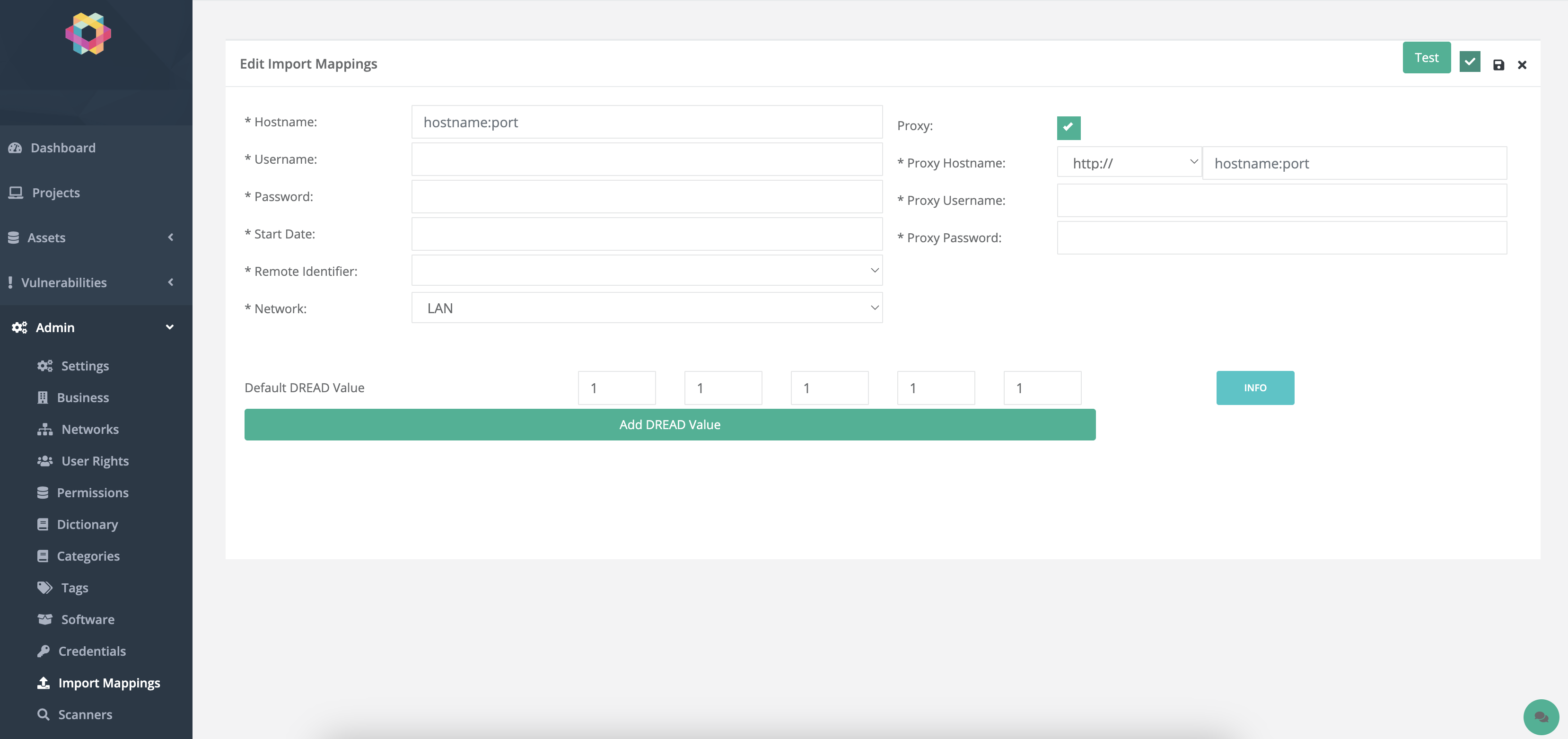This screenshot has height=739, width=1568.
Task: Open Dictionary in sidebar
Action: click(x=88, y=524)
